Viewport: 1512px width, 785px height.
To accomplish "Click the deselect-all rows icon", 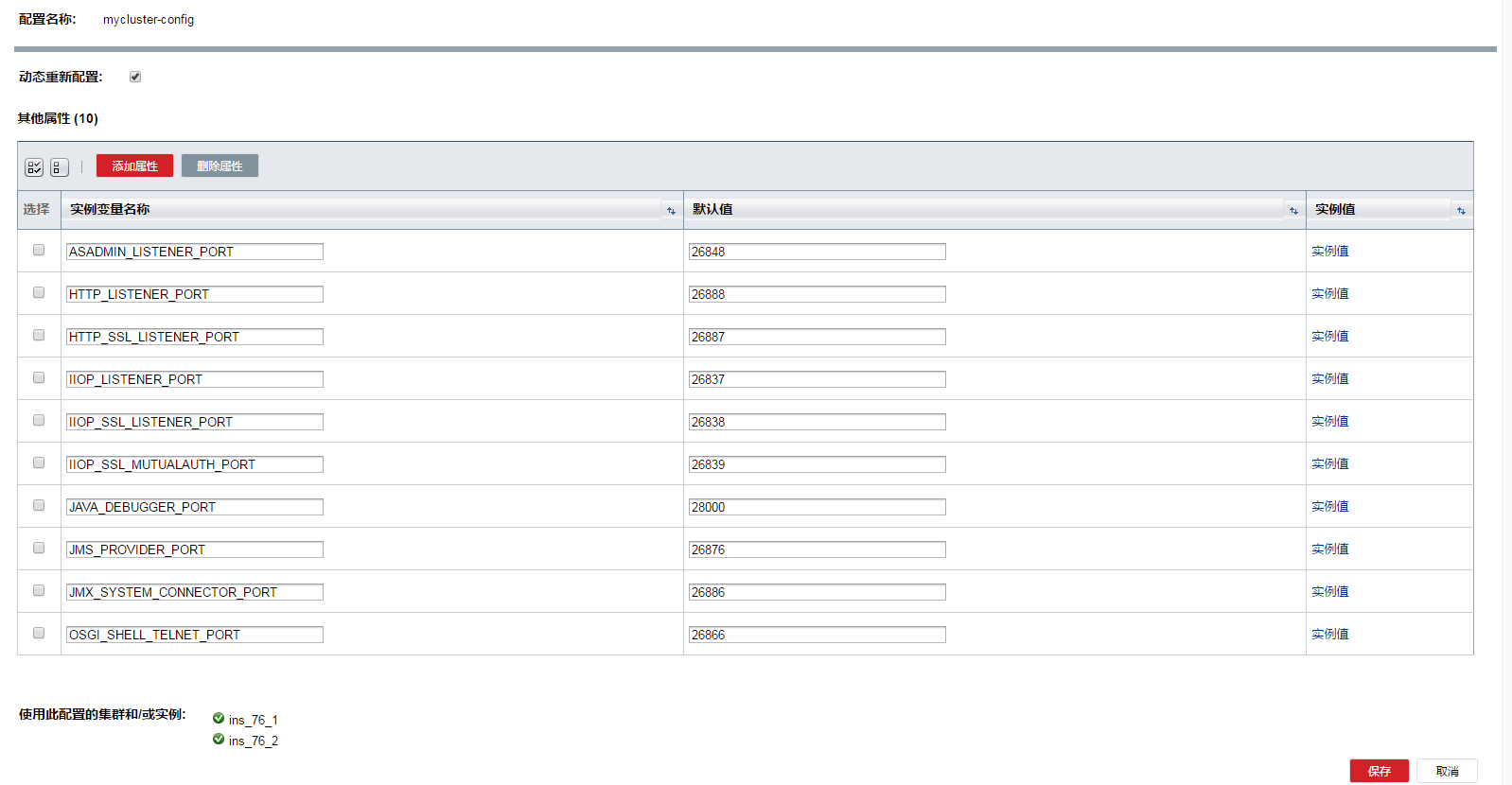I will (x=60, y=167).
